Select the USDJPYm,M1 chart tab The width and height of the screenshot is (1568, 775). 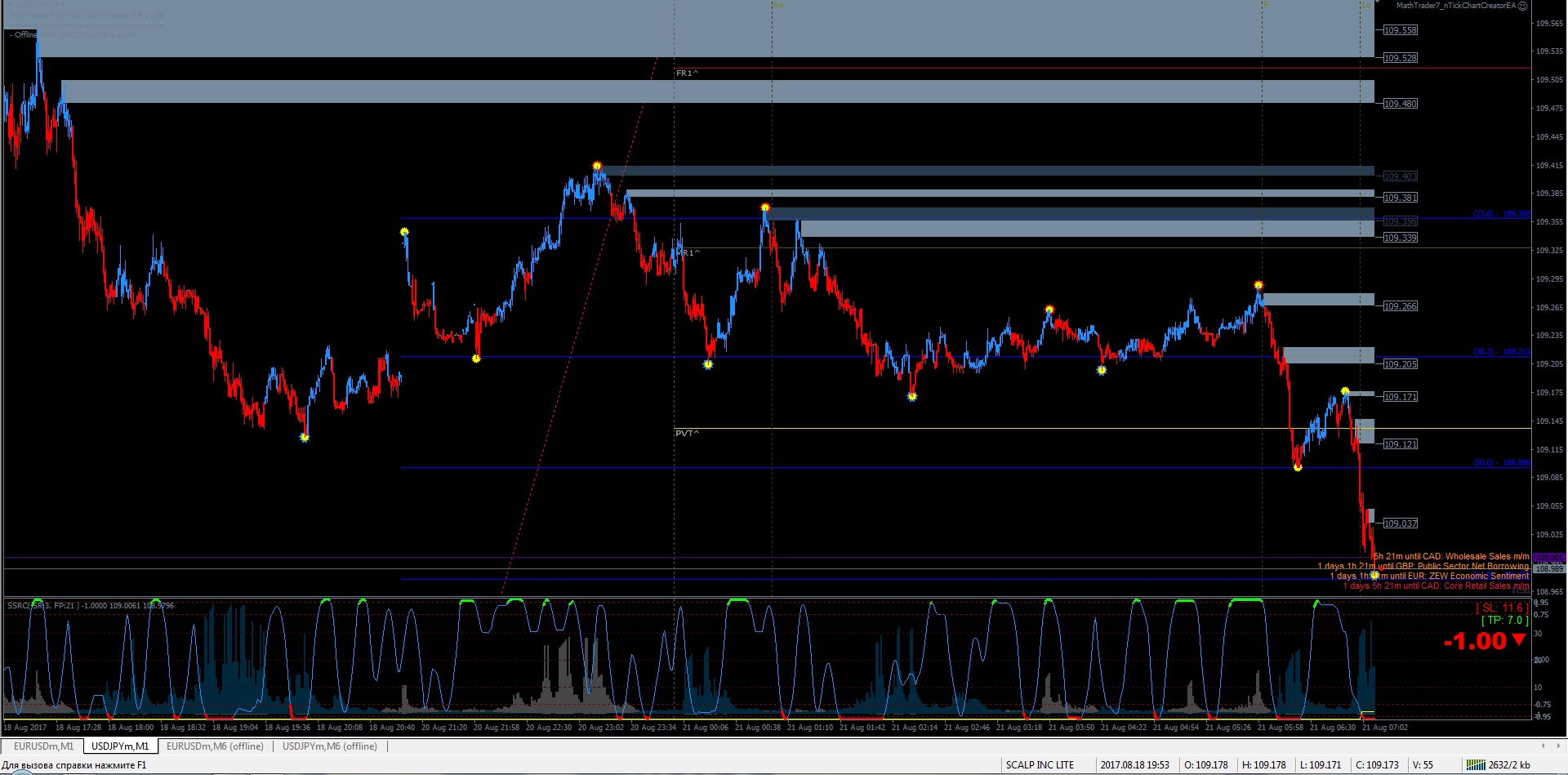click(x=120, y=746)
